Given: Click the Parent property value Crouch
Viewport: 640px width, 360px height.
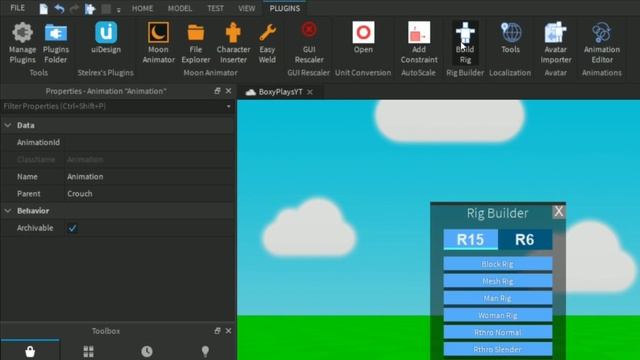Looking at the screenshot, I should tap(149, 194).
